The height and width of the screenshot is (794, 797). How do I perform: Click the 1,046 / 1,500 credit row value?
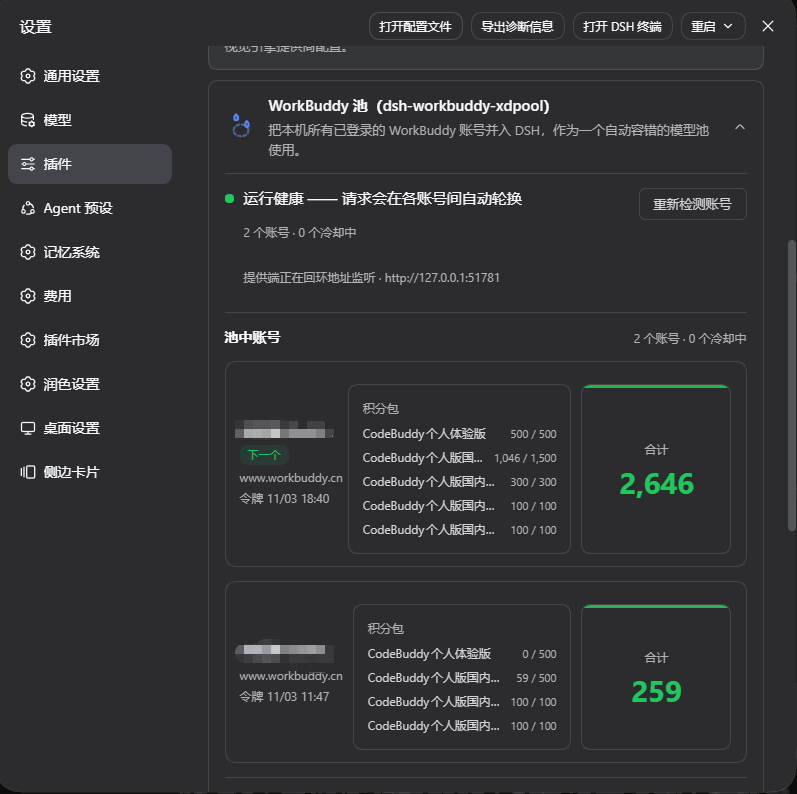(x=525, y=458)
